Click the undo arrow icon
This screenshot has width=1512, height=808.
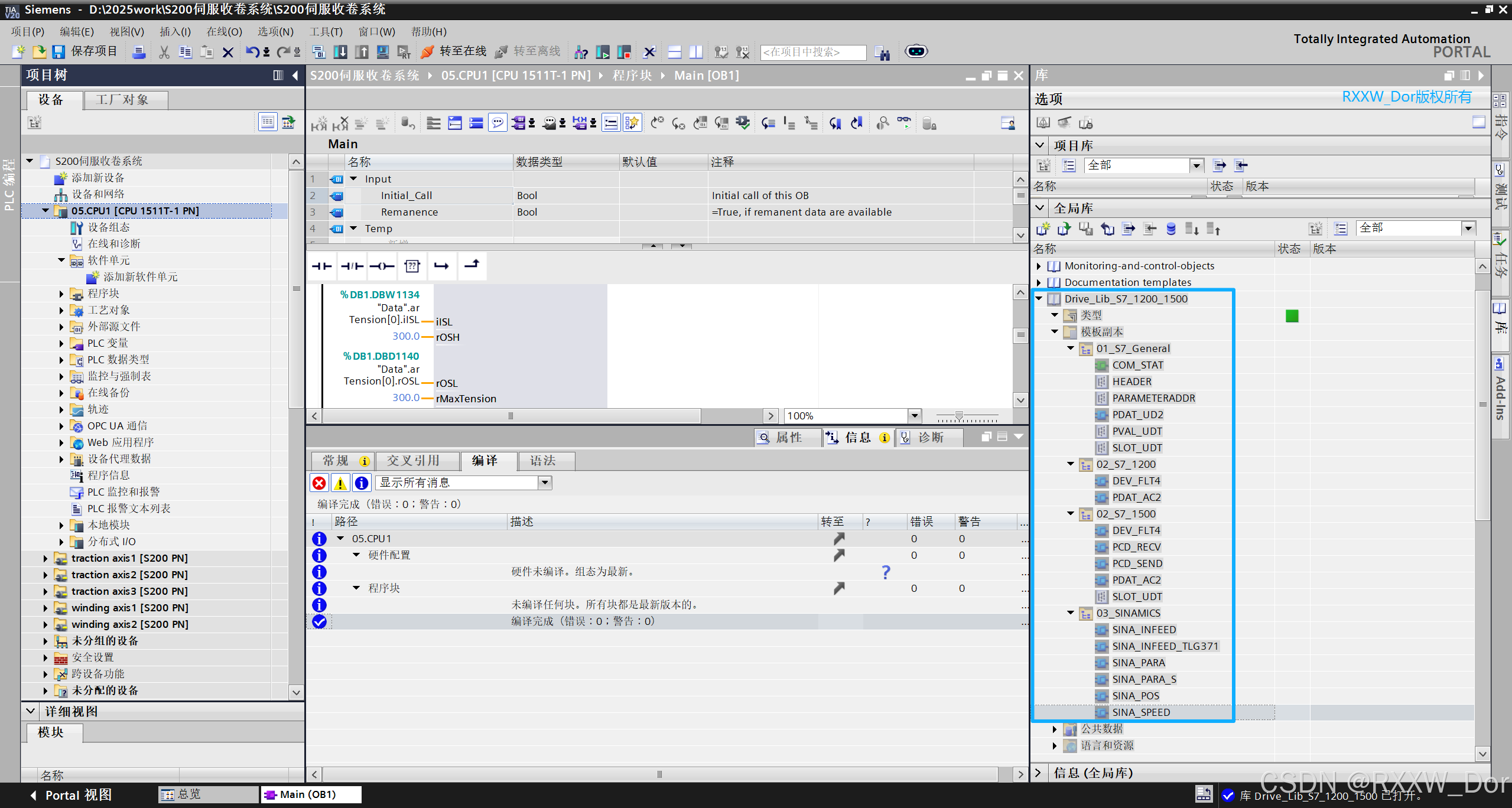click(252, 52)
